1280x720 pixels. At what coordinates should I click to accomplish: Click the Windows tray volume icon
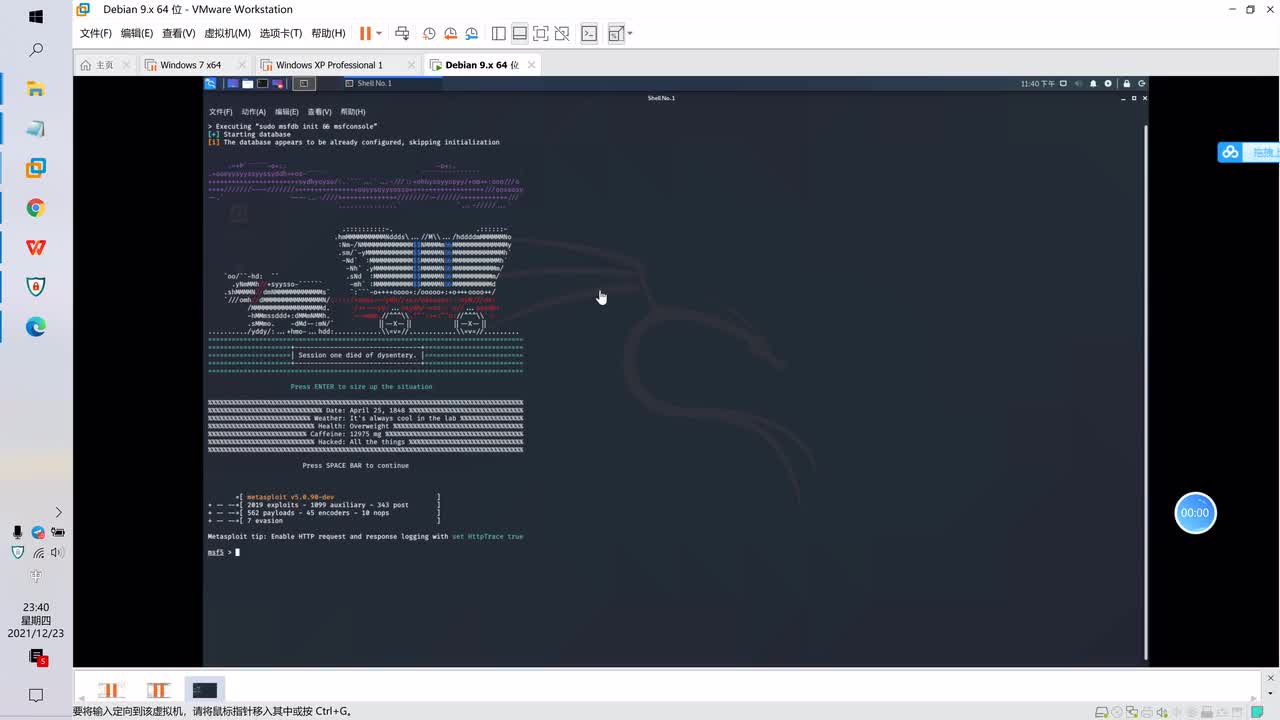(x=57, y=552)
